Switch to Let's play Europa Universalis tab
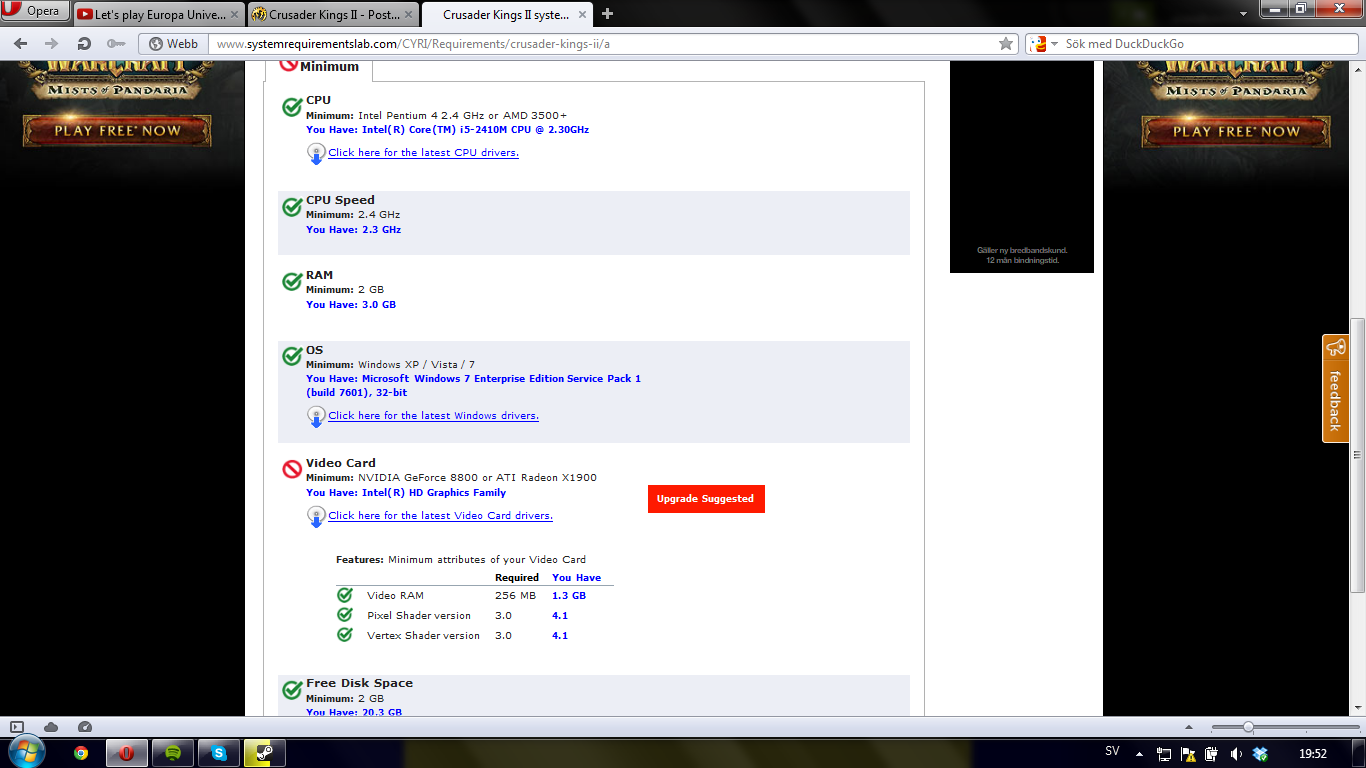Image resolution: width=1366 pixels, height=768 pixels. coord(158,15)
